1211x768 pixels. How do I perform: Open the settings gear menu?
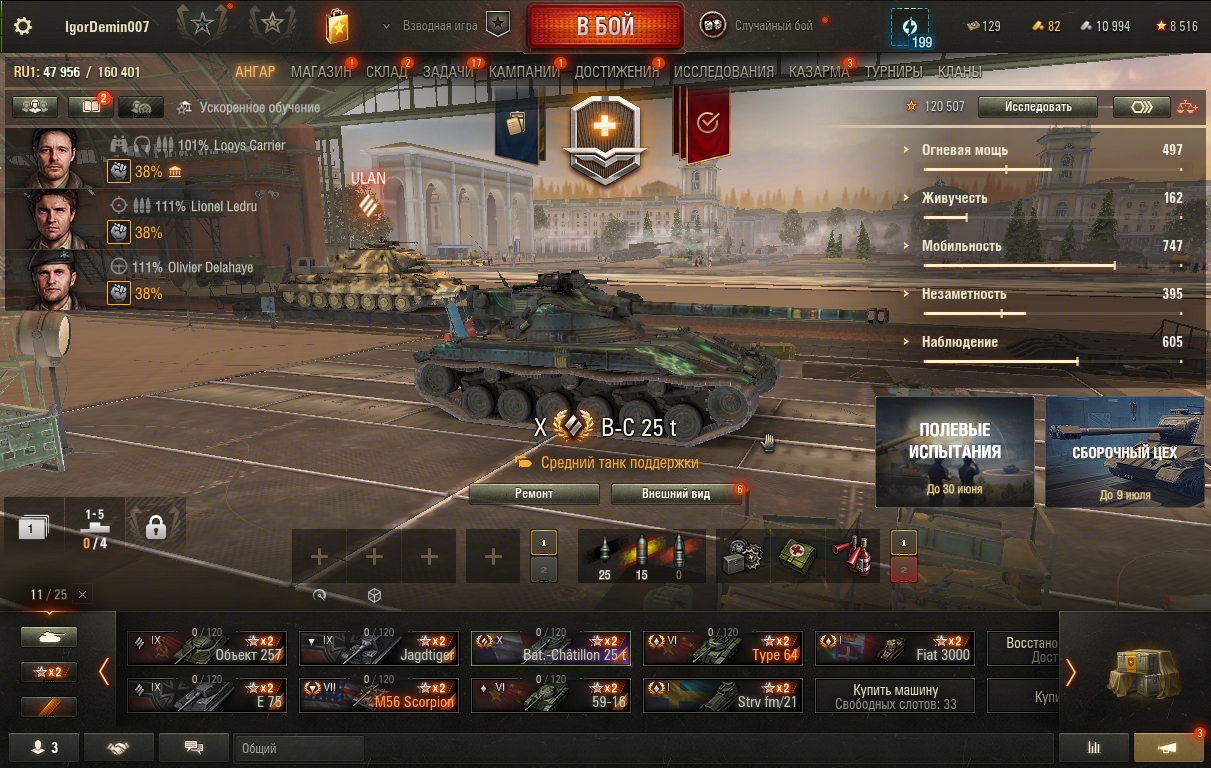pyautogui.click(x=23, y=26)
